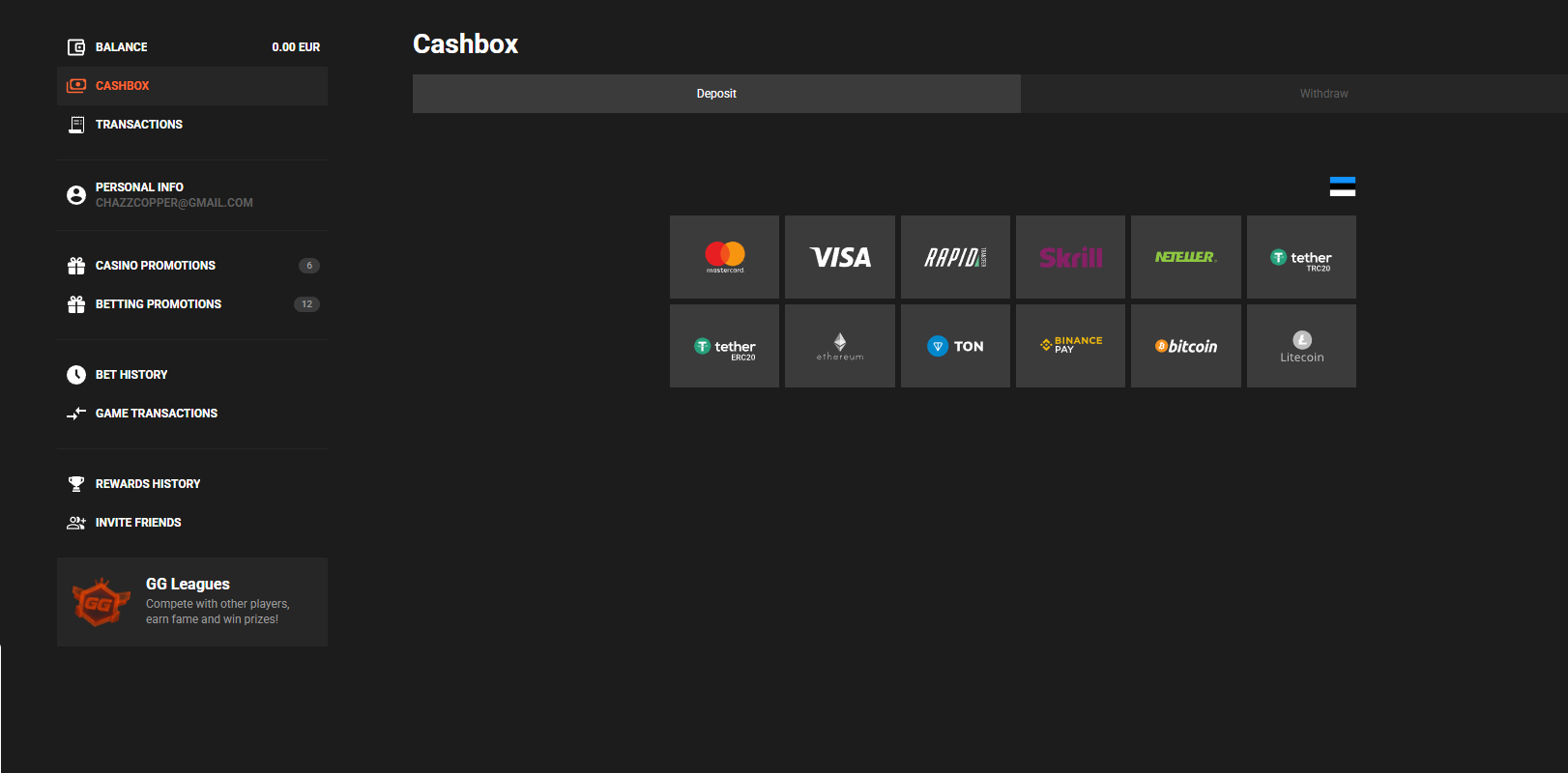Open the Estonia flag country selector
Screen dimensions: 1568x773
(x=1343, y=186)
